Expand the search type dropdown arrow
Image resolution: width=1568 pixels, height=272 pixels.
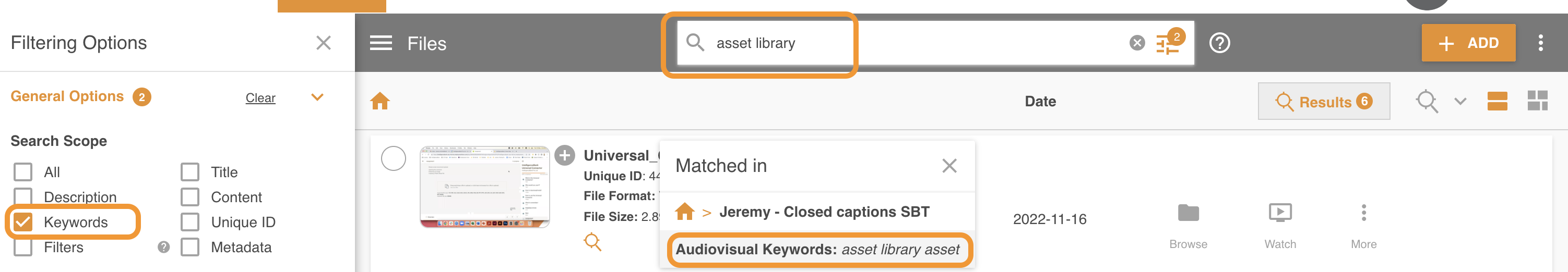pyautogui.click(x=1460, y=102)
